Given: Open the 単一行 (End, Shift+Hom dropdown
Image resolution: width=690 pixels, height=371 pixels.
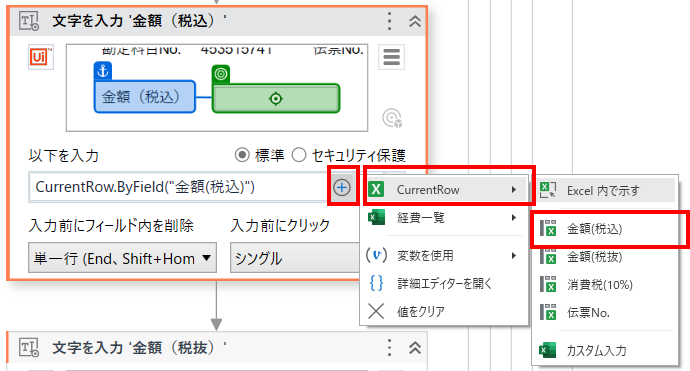Looking at the screenshot, I should [122, 258].
